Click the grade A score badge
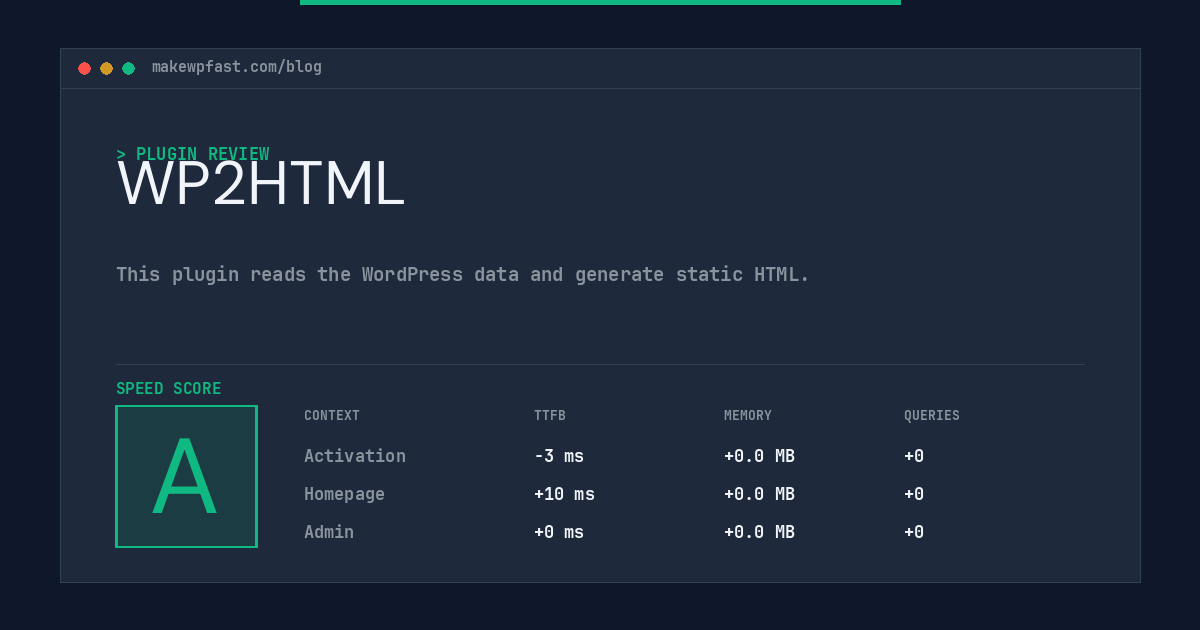Image resolution: width=1200 pixels, height=630 pixels. click(x=186, y=476)
